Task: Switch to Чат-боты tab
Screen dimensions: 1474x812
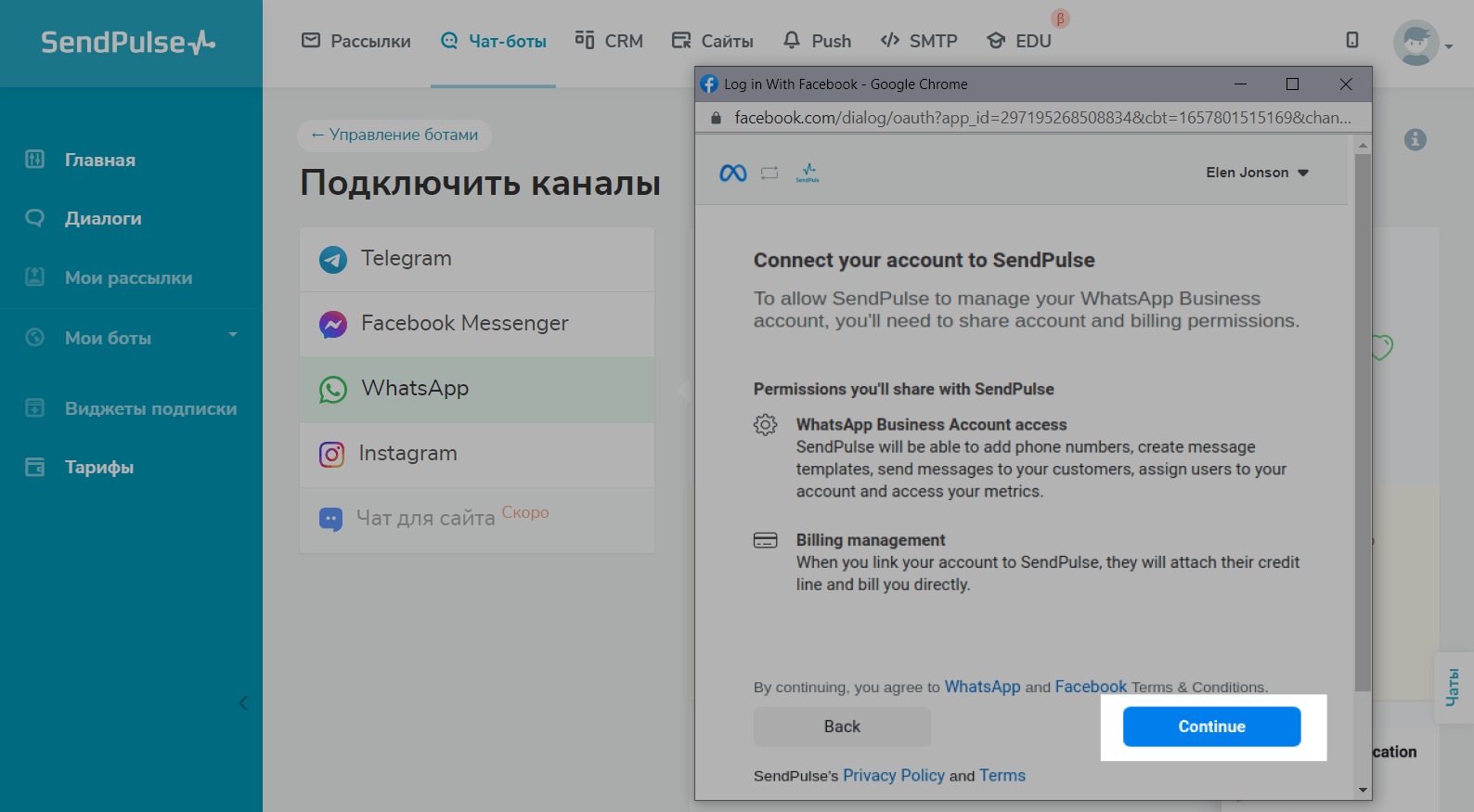Action: (x=494, y=41)
